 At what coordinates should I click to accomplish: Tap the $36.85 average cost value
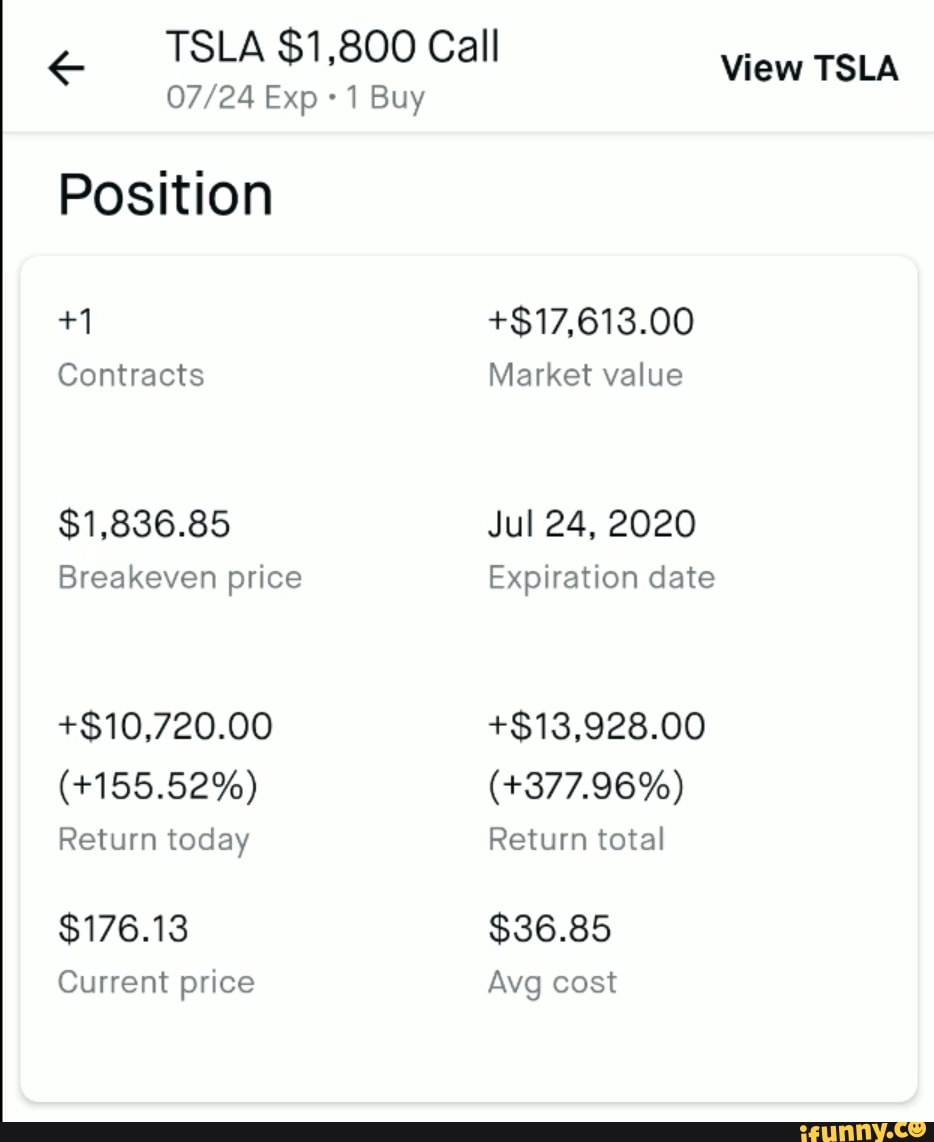(x=550, y=929)
